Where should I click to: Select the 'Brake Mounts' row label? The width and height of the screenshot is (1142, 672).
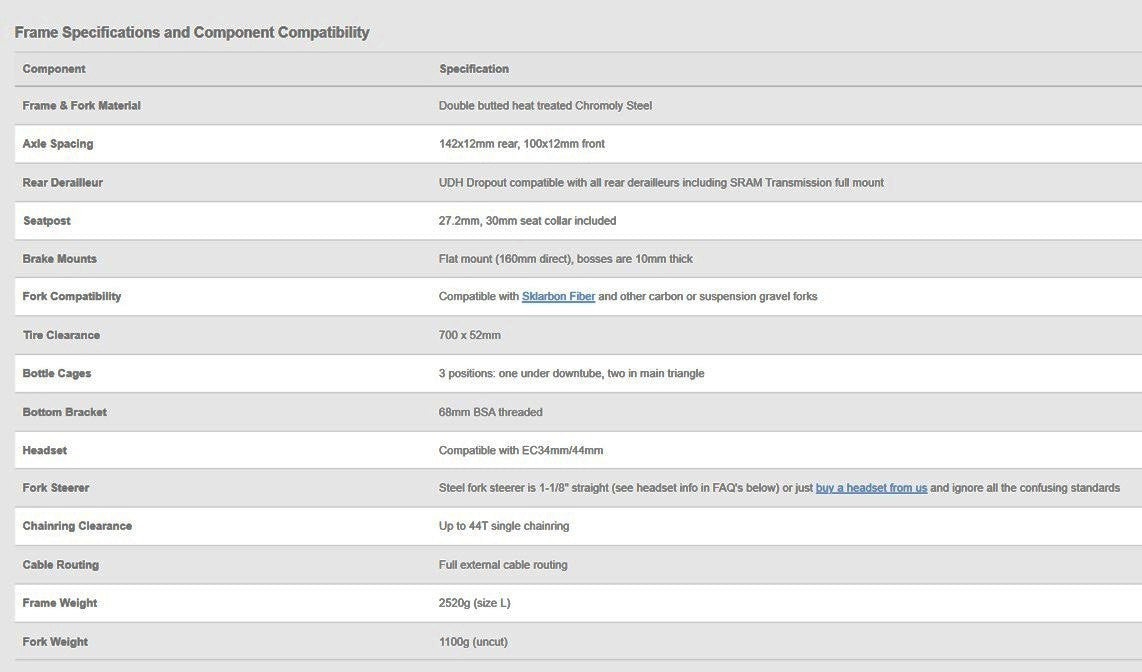point(60,258)
